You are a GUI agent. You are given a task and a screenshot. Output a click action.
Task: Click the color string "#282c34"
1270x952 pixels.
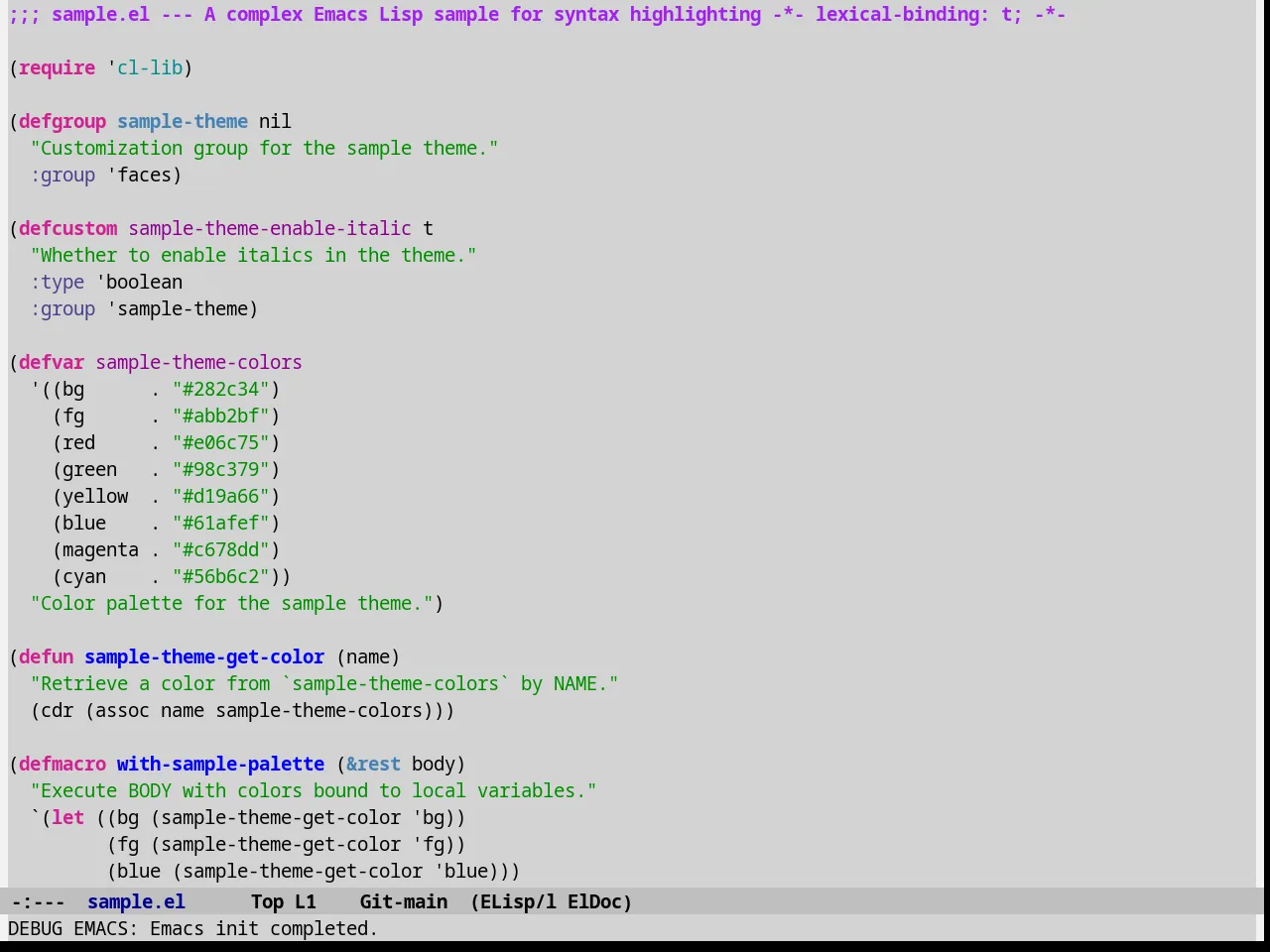(220, 389)
